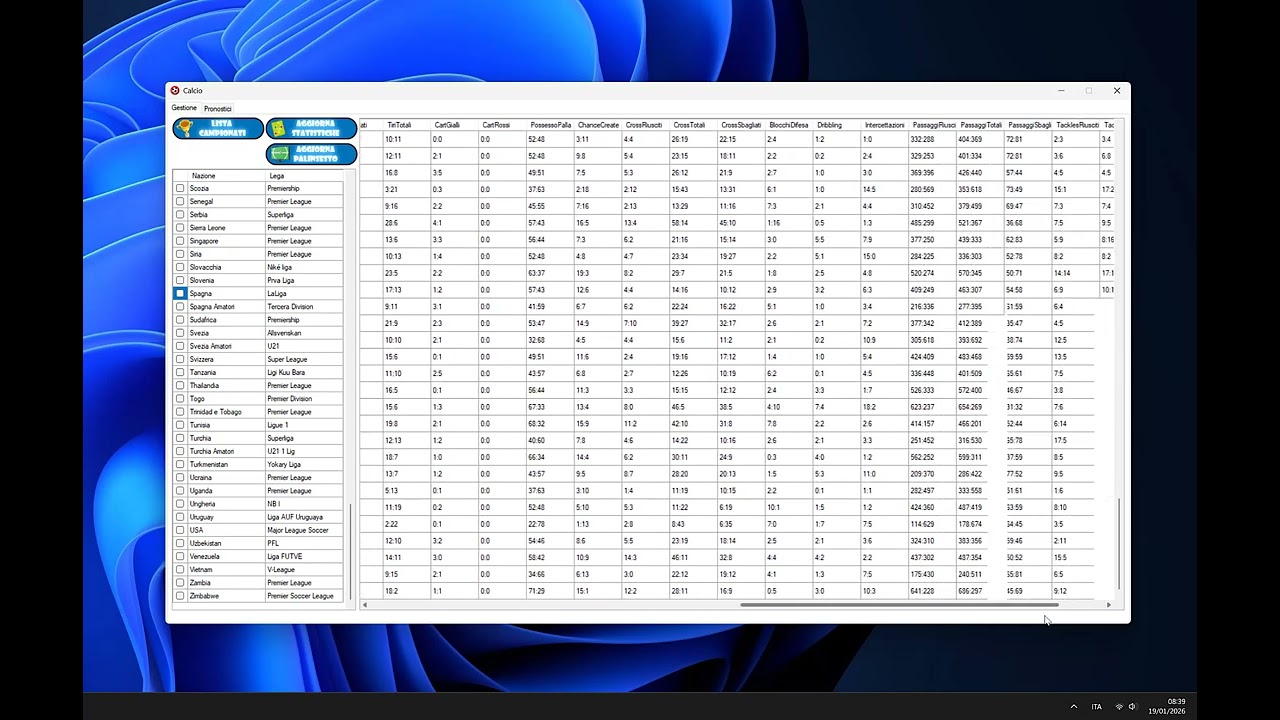Tick the Scozia Premiership checkbox
Screen dimensions: 1280x720
pos(180,188)
